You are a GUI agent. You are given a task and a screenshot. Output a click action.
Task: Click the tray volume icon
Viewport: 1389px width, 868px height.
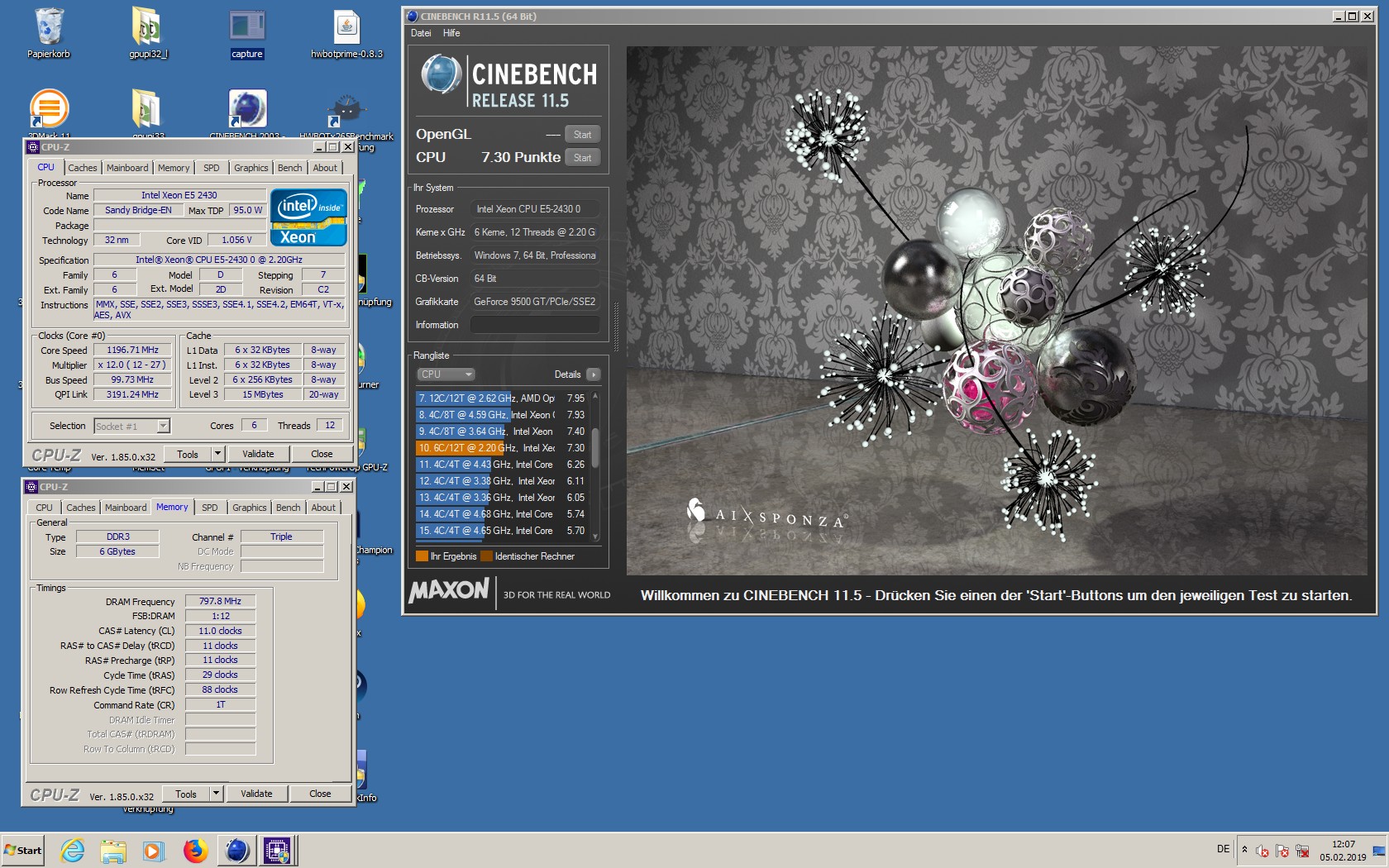[1263, 851]
